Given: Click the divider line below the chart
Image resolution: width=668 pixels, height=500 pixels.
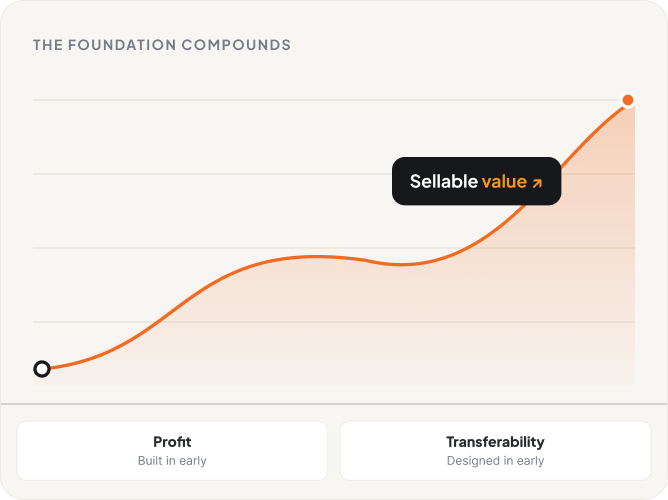Looking at the screenshot, I should [334, 403].
